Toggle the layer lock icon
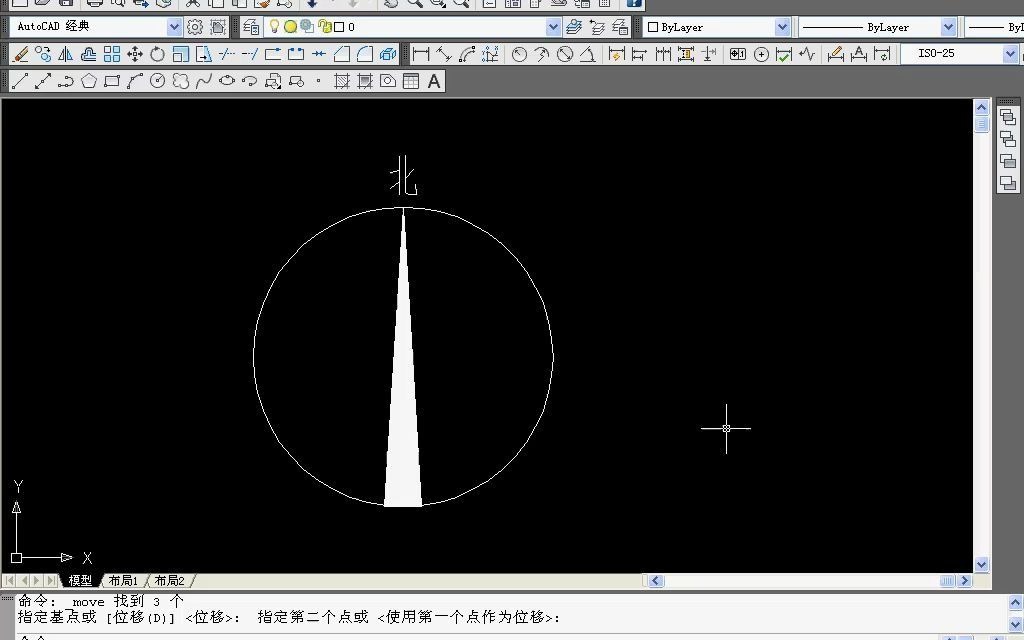 [324, 27]
